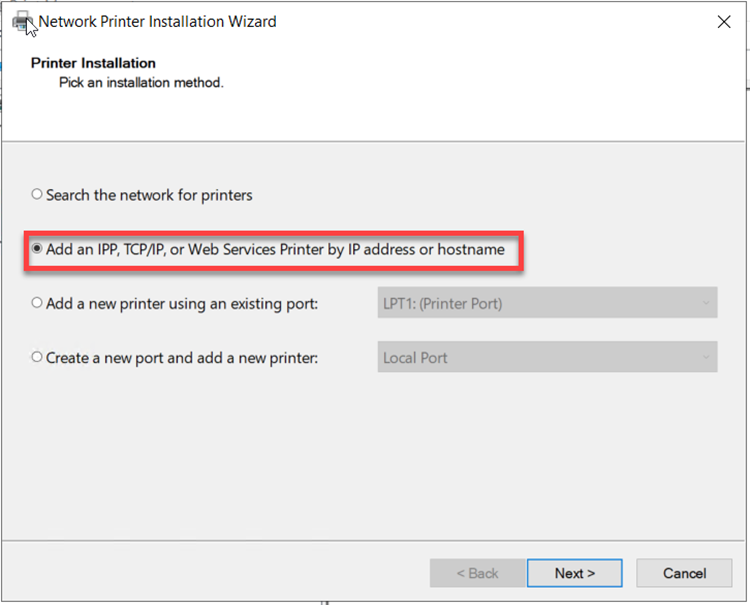The height and width of the screenshot is (605, 750).
Task: Click the greyed-out < Back button
Action: point(477,573)
